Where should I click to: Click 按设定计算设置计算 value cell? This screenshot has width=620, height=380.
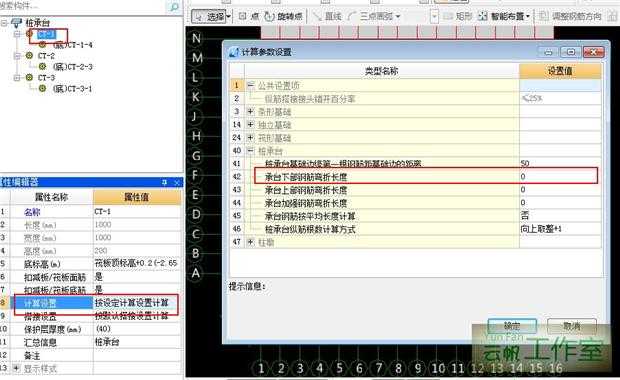[137, 303]
